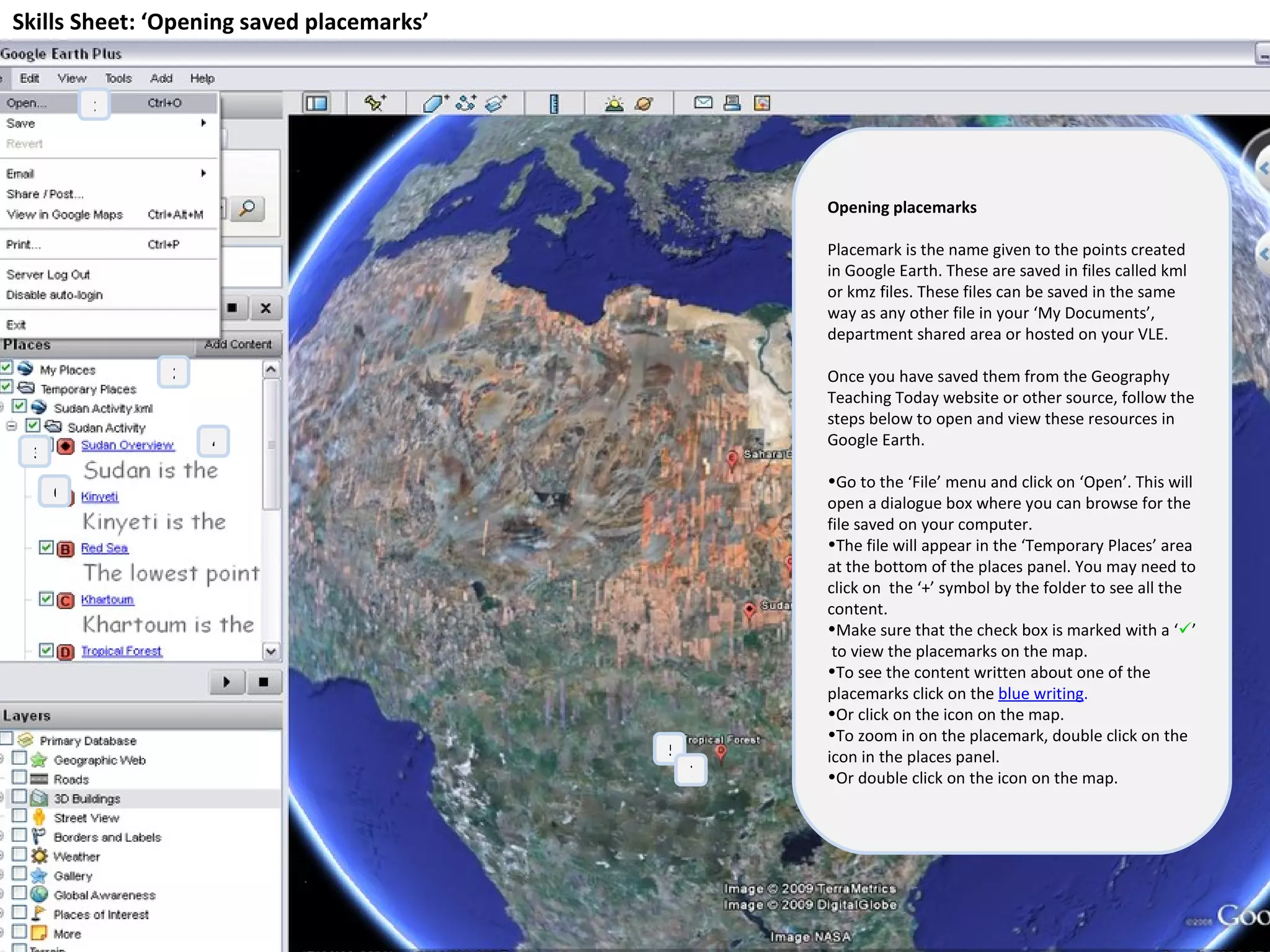Screen dimensions: 1270x952
Task: Click the Street View pegman icon
Action: tap(39, 818)
